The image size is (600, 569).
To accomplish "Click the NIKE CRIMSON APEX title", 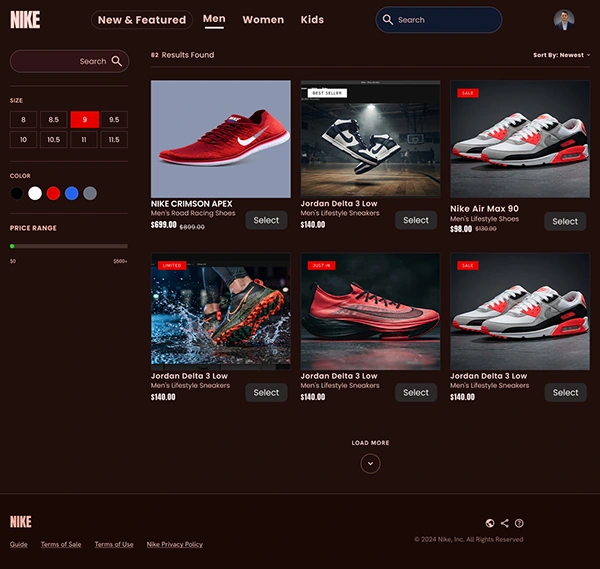I will pos(191,204).
